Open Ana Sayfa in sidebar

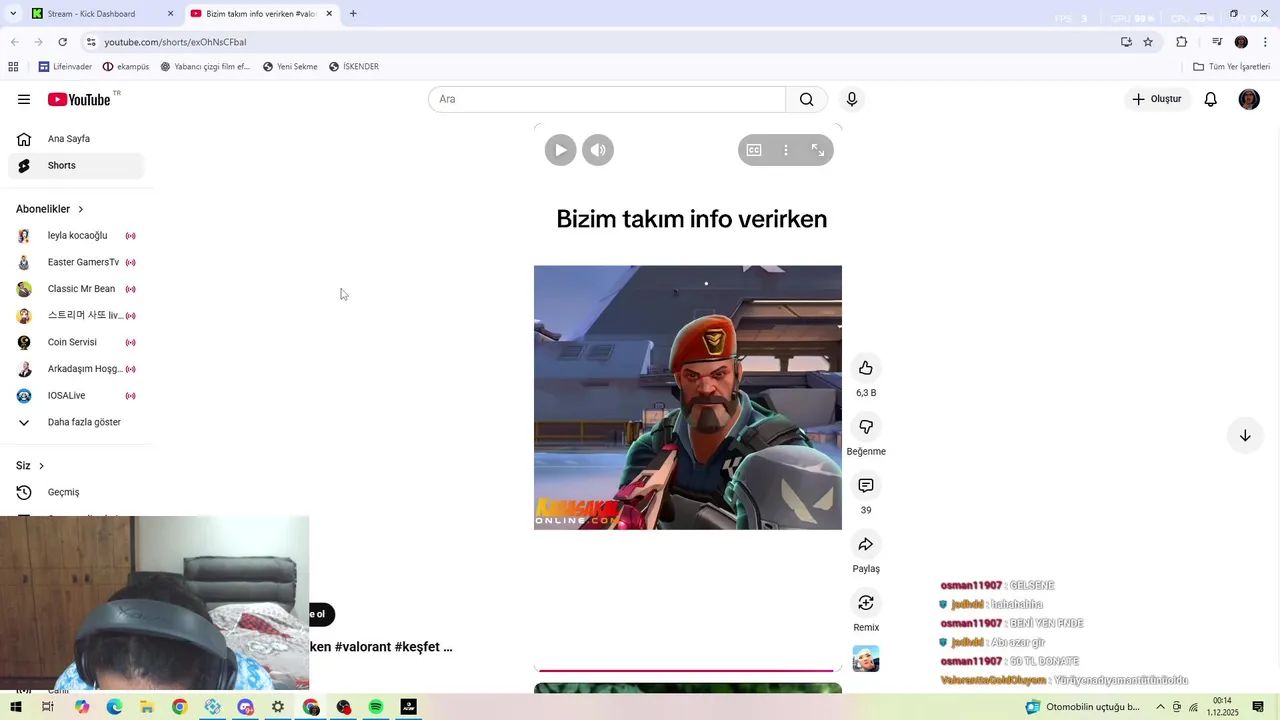pos(76,139)
